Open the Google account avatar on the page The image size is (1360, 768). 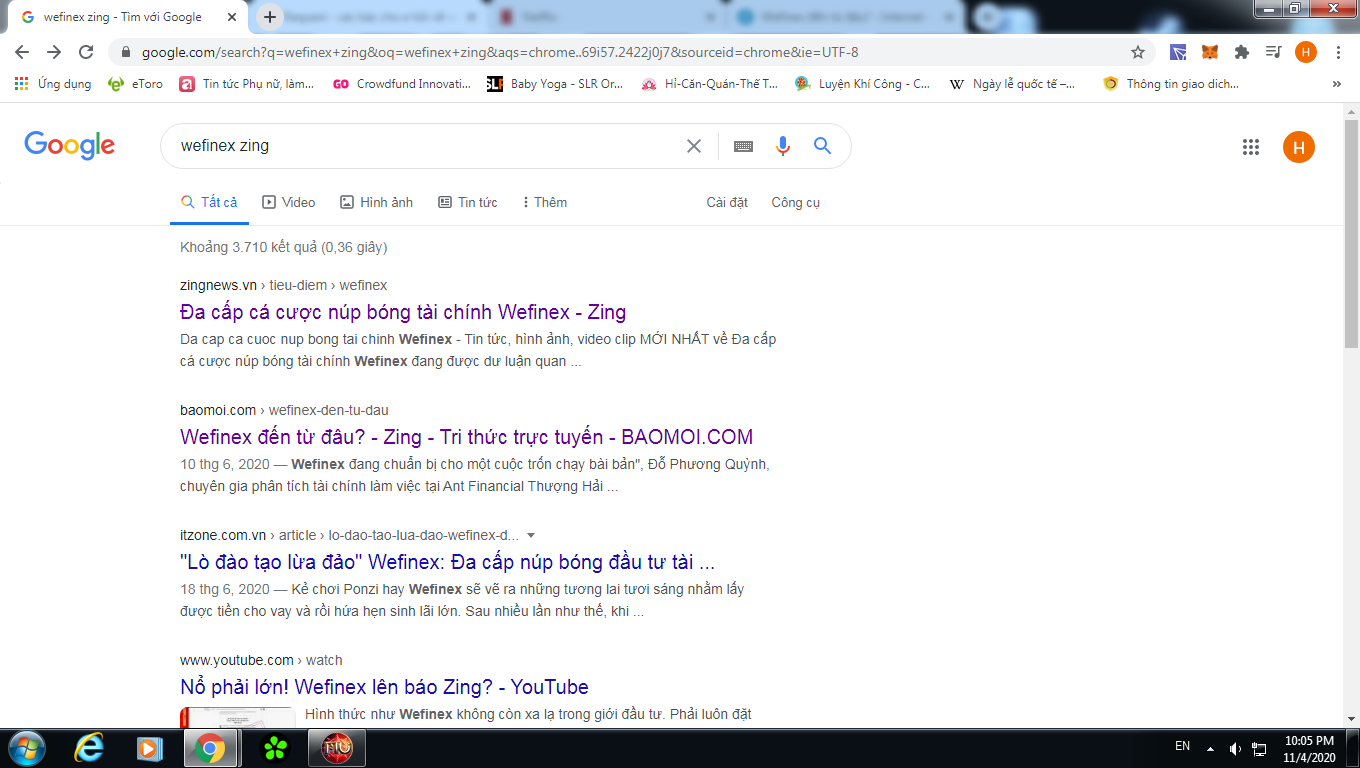(1299, 147)
